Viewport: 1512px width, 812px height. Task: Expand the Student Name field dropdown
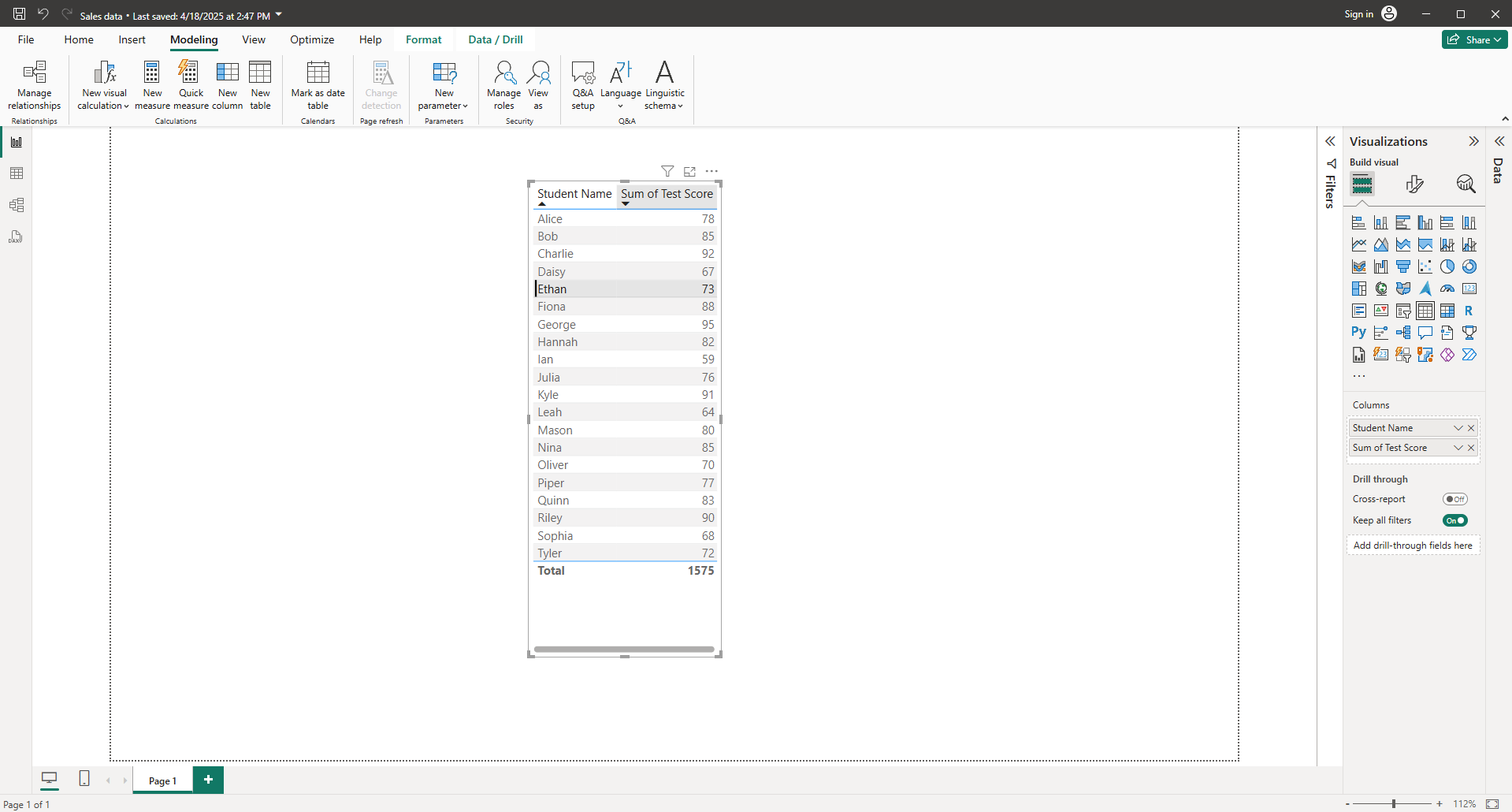tap(1458, 428)
